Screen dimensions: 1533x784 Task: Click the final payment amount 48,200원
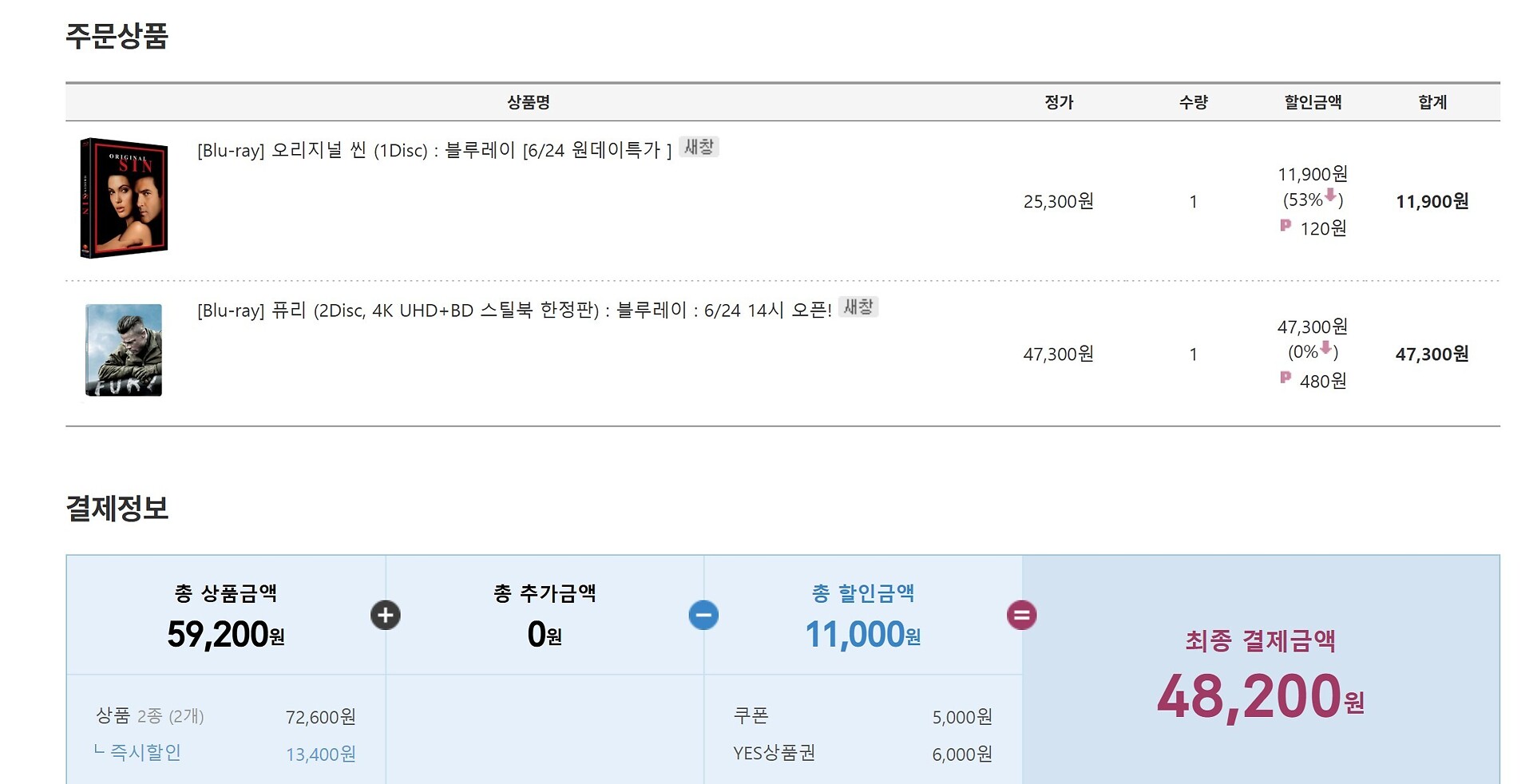(1261, 696)
